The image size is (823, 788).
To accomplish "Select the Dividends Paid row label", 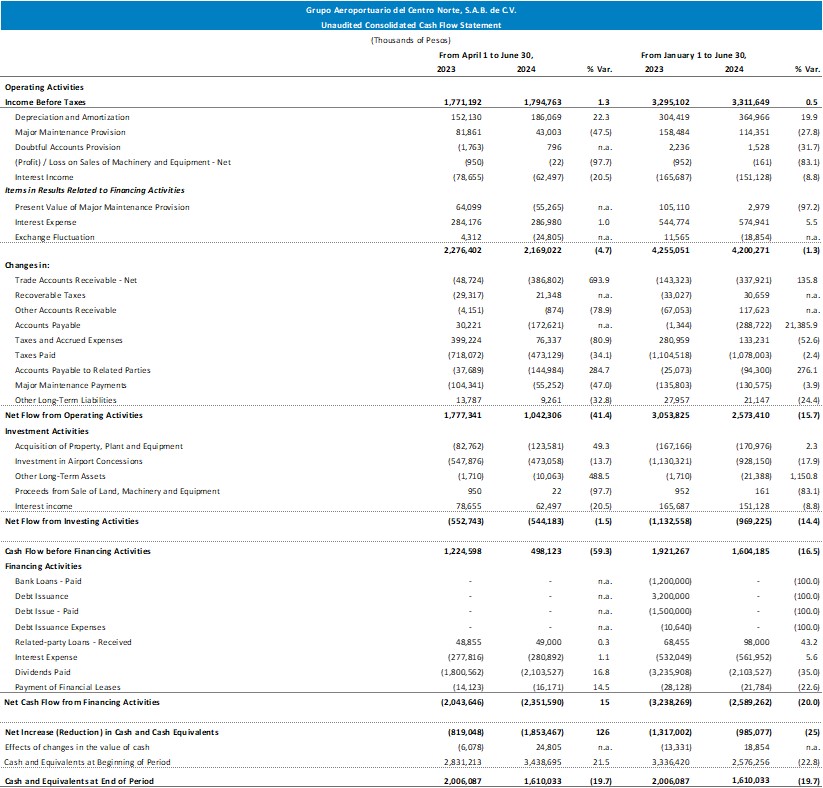I will coord(43,671).
